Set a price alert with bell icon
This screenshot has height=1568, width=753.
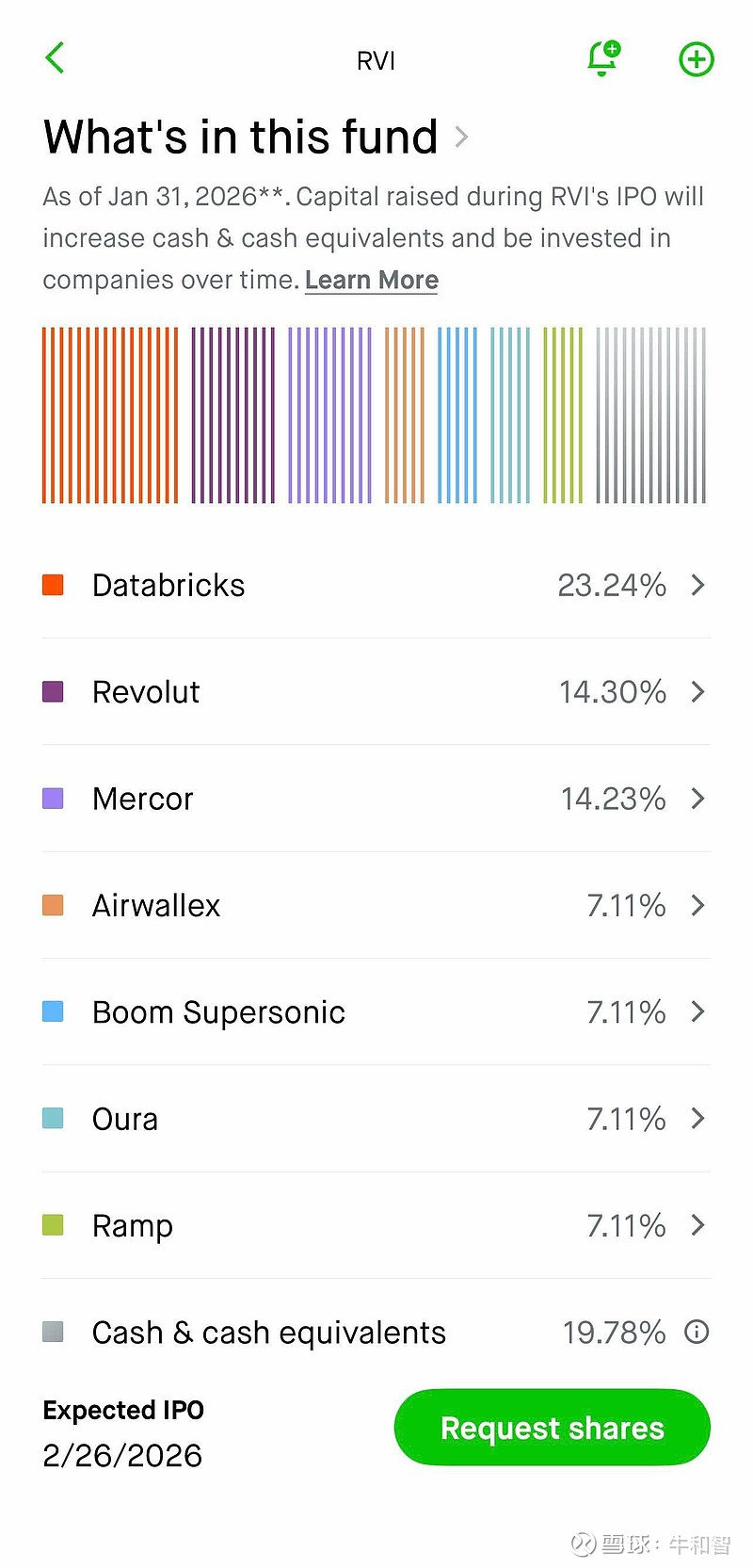[x=602, y=58]
